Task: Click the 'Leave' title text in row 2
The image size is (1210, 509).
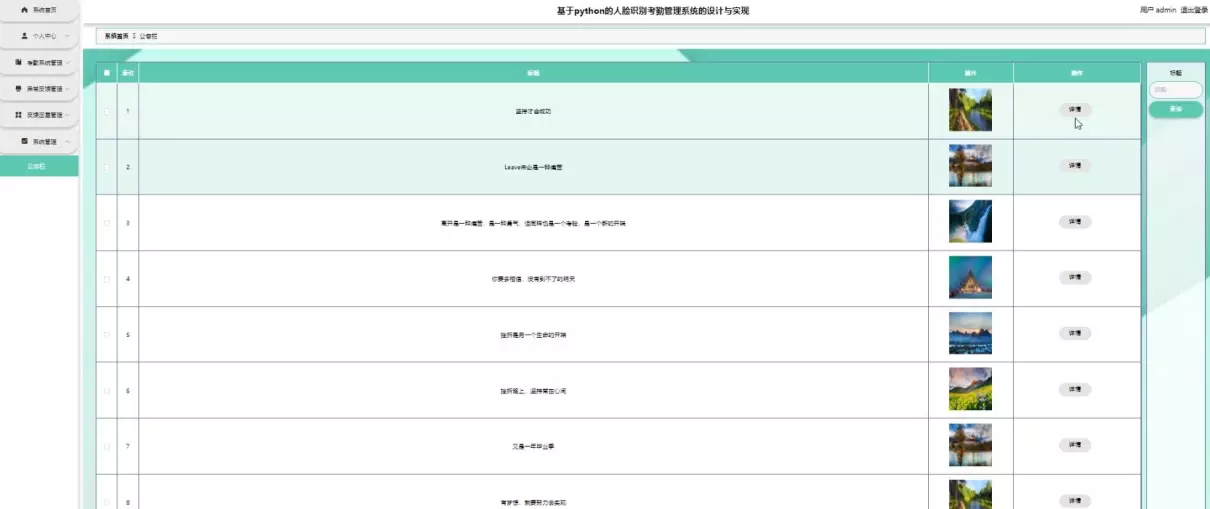Action: click(x=533, y=167)
